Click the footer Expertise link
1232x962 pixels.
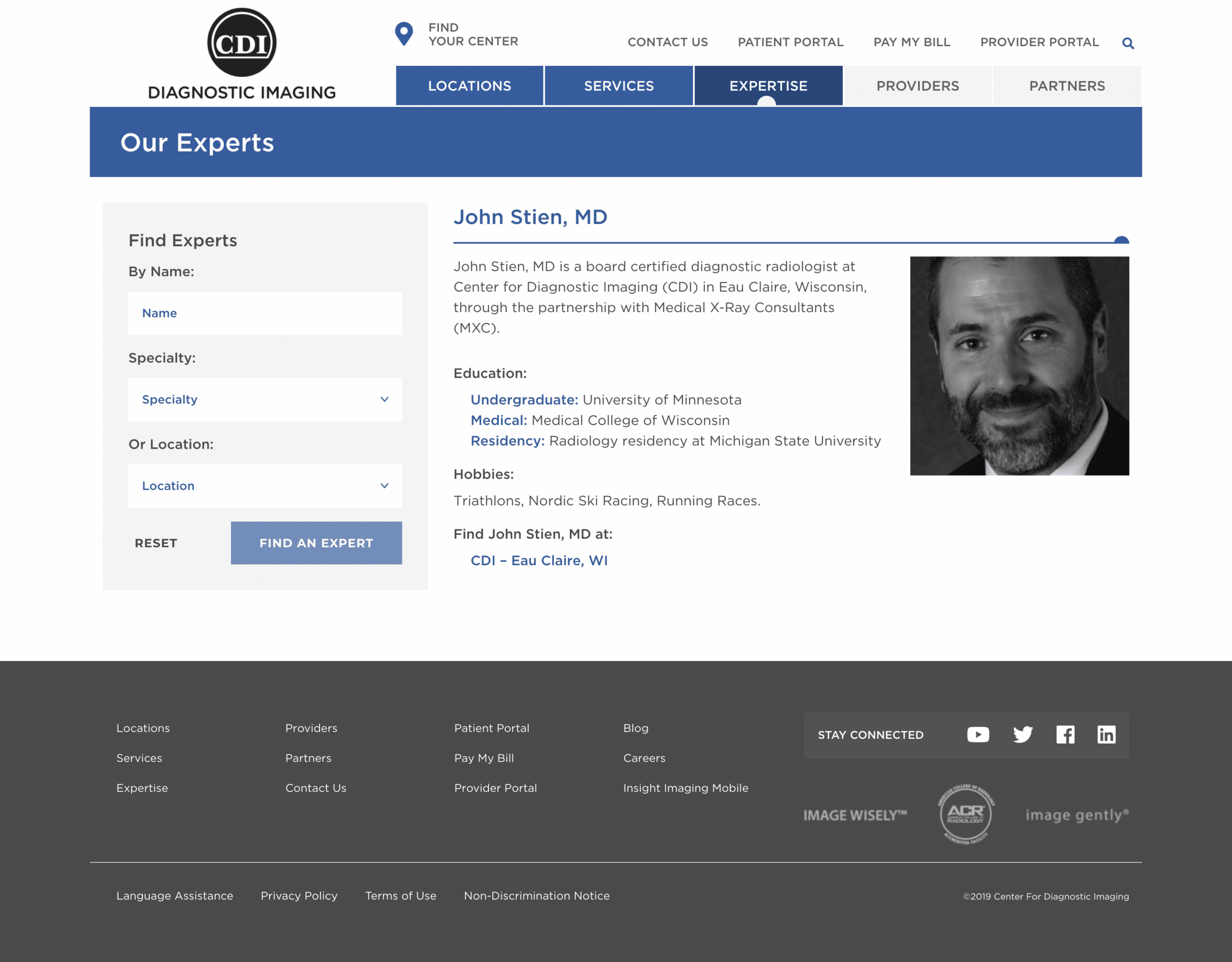[142, 787]
